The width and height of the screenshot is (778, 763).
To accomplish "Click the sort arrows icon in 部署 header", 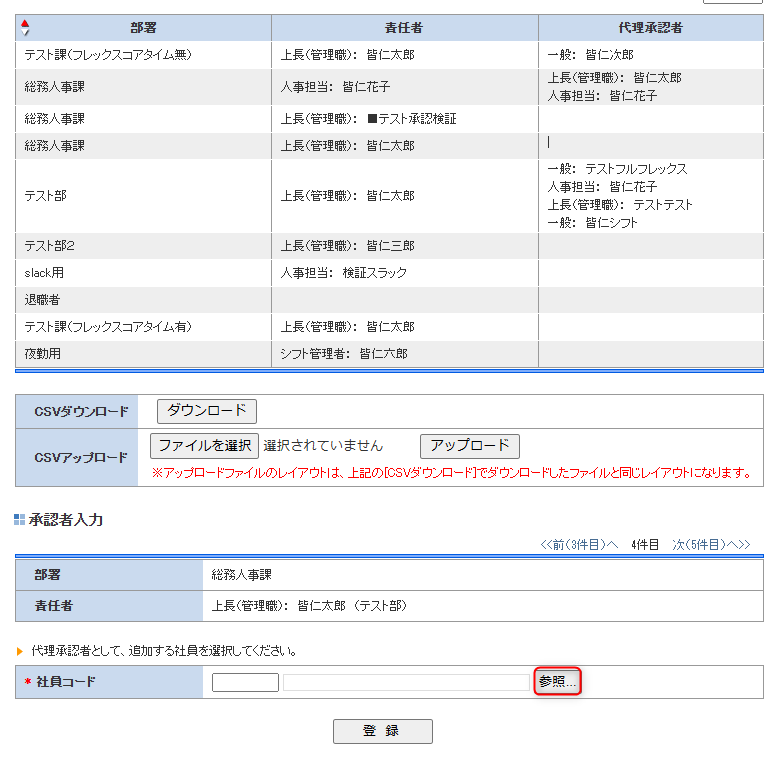I will click(x=25, y=28).
